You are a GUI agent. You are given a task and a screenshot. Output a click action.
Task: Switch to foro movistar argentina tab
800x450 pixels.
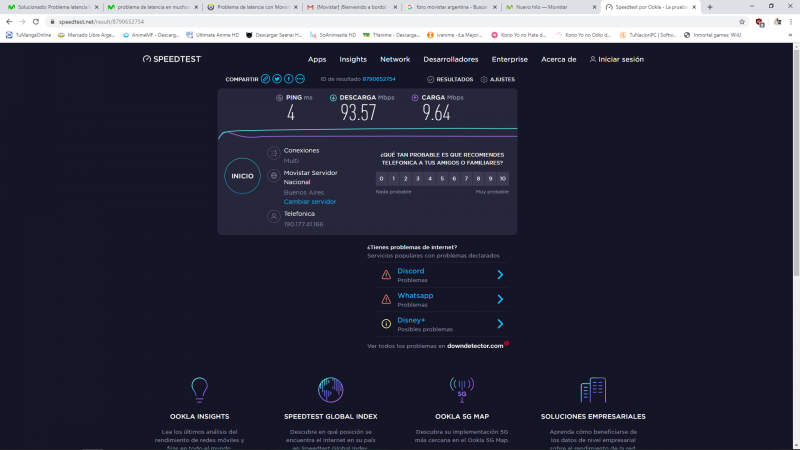click(x=451, y=7)
